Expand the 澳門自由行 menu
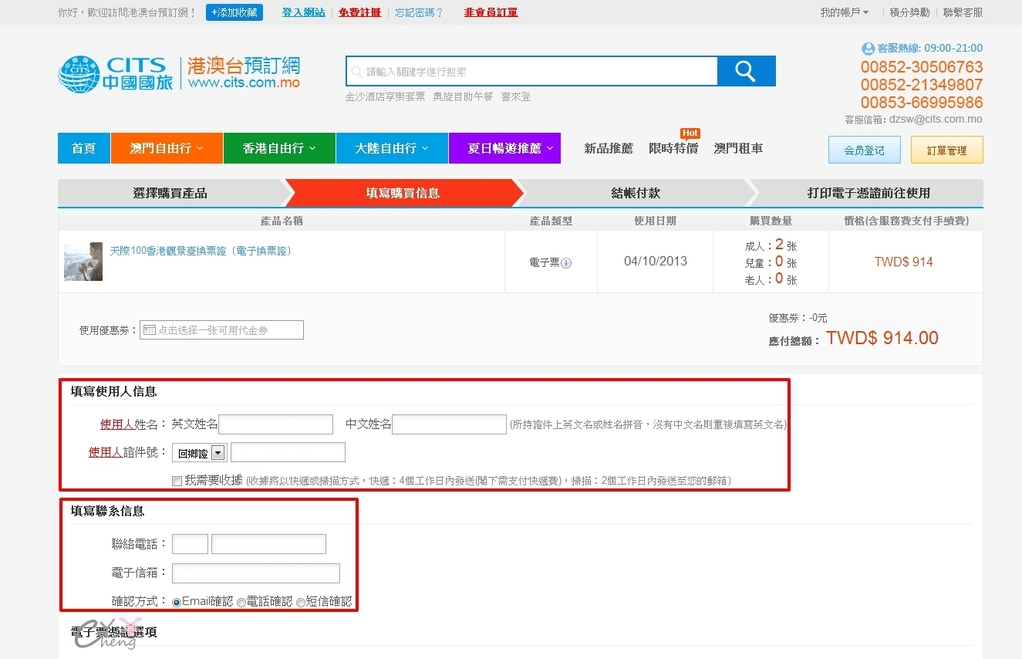 pyautogui.click(x=166, y=148)
